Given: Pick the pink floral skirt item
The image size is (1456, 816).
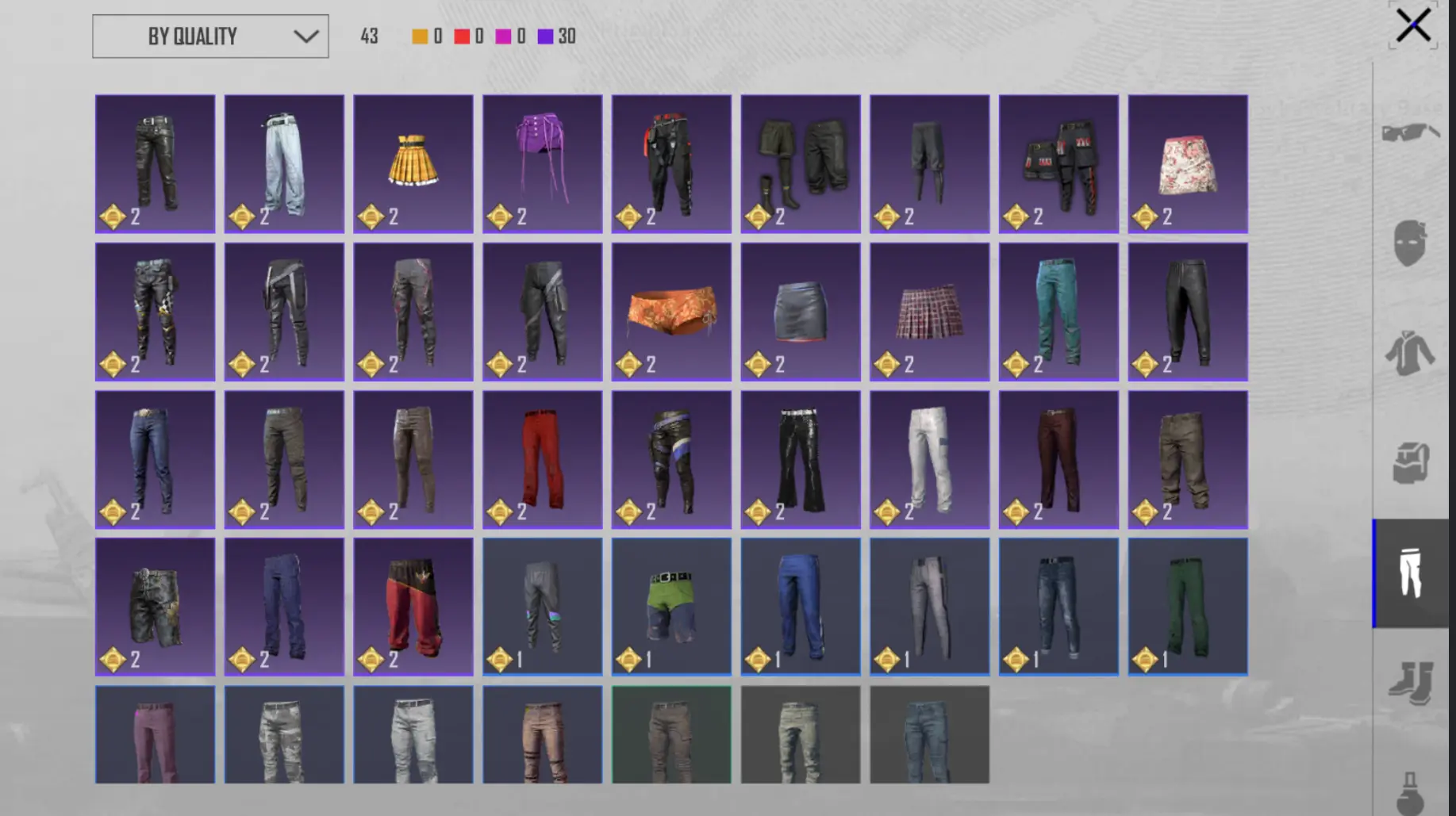Looking at the screenshot, I should 1188,164.
